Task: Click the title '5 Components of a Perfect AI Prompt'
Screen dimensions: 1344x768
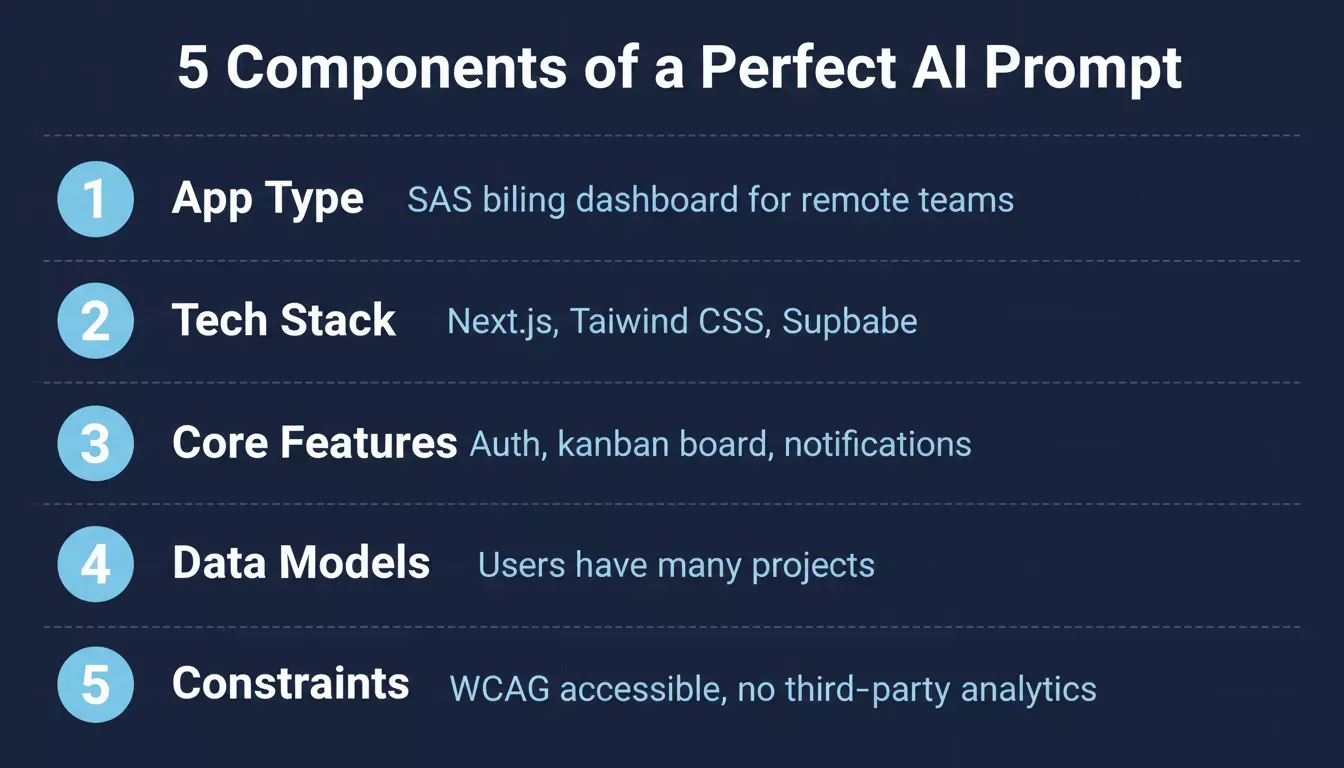Action: click(x=680, y=69)
